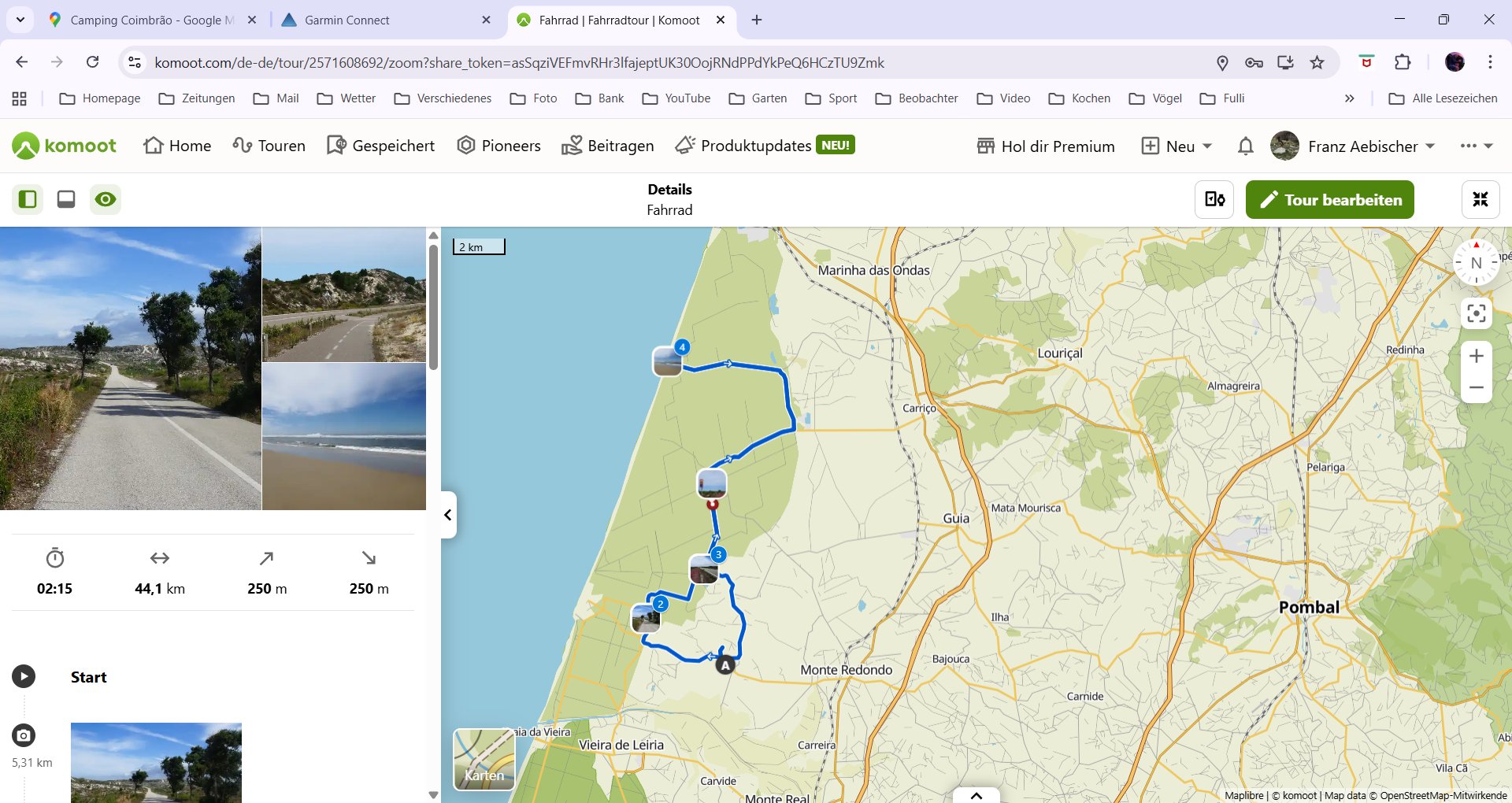Collapse the left details panel with arrow
The image size is (1512, 803).
click(447, 515)
